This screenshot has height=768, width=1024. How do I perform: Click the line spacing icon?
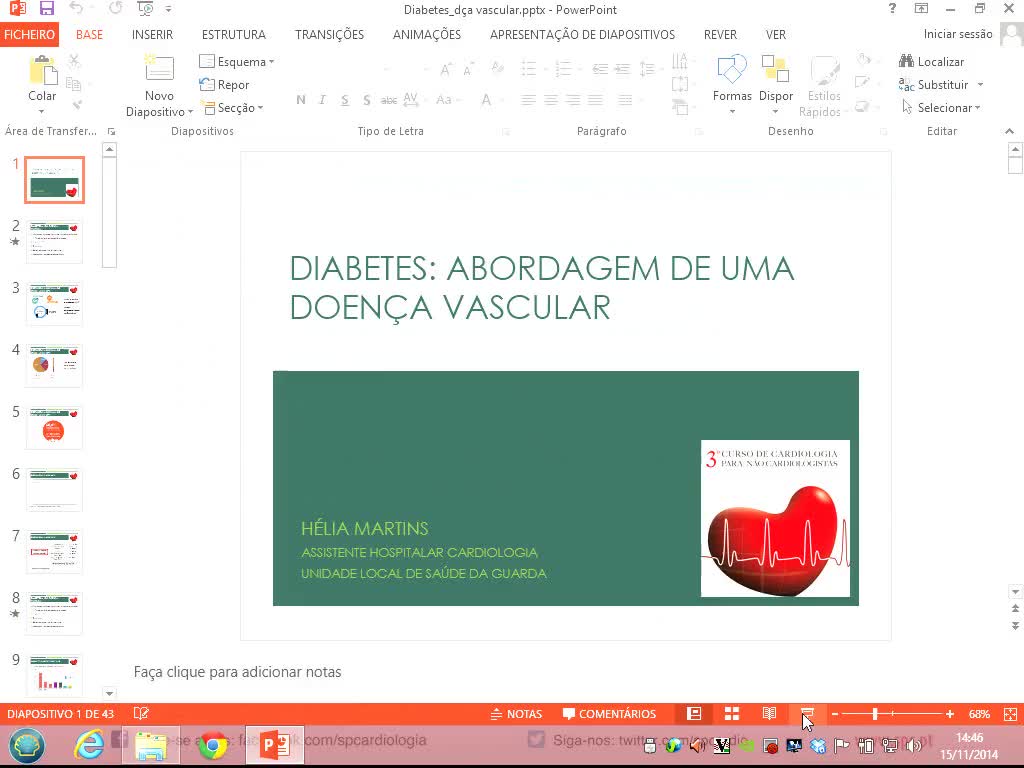[647, 68]
